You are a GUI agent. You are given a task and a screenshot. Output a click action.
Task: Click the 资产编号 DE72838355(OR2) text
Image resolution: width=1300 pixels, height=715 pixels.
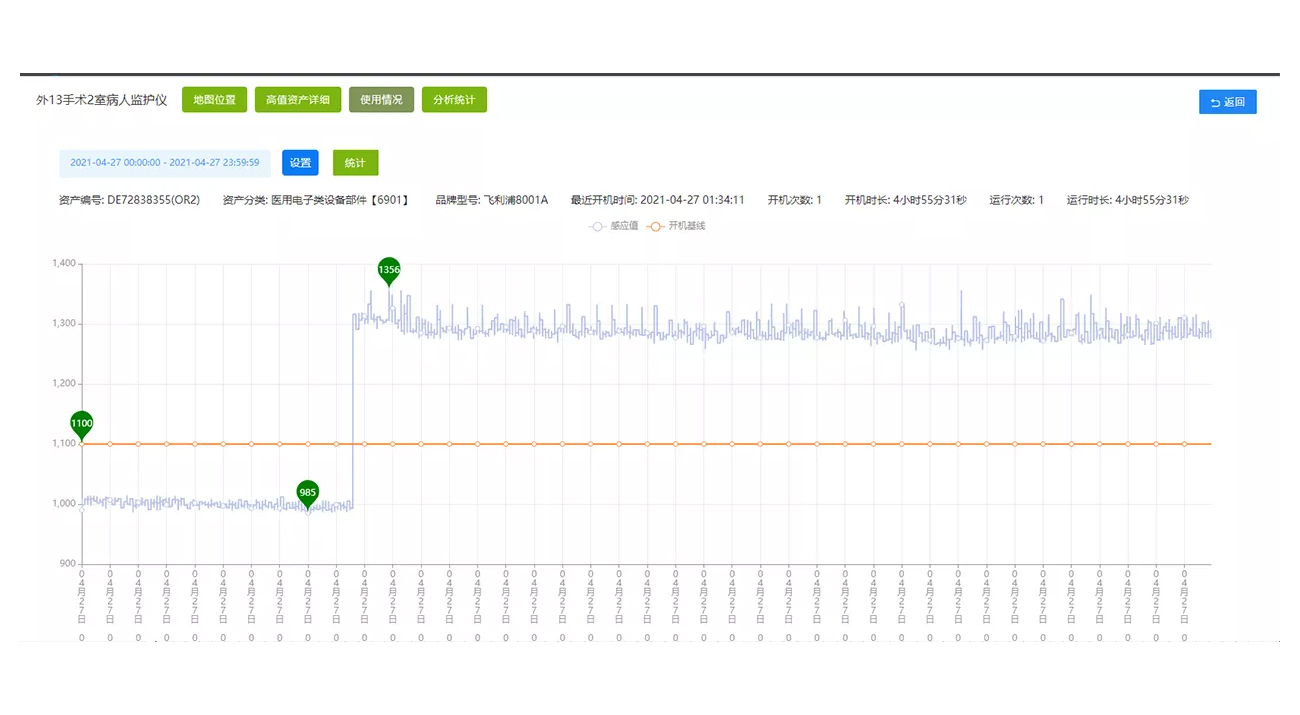[130, 200]
